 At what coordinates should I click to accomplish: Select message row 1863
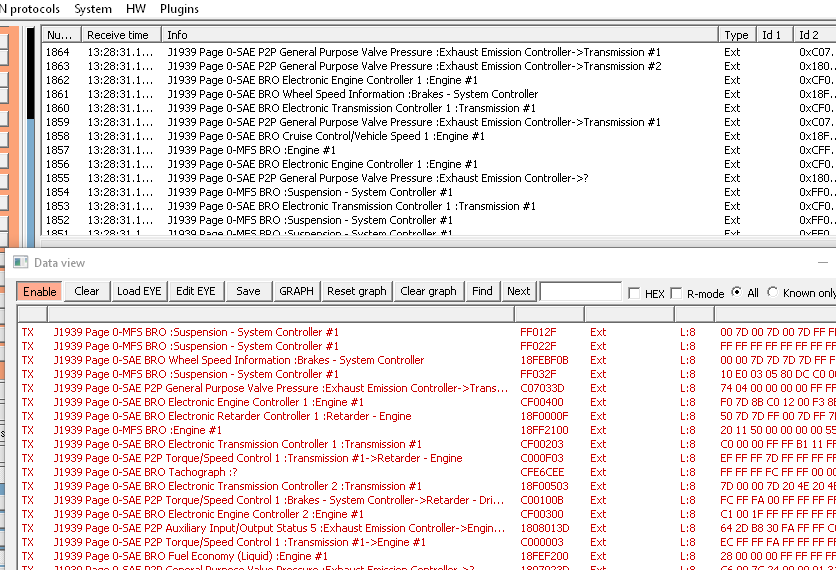[x=439, y=66]
